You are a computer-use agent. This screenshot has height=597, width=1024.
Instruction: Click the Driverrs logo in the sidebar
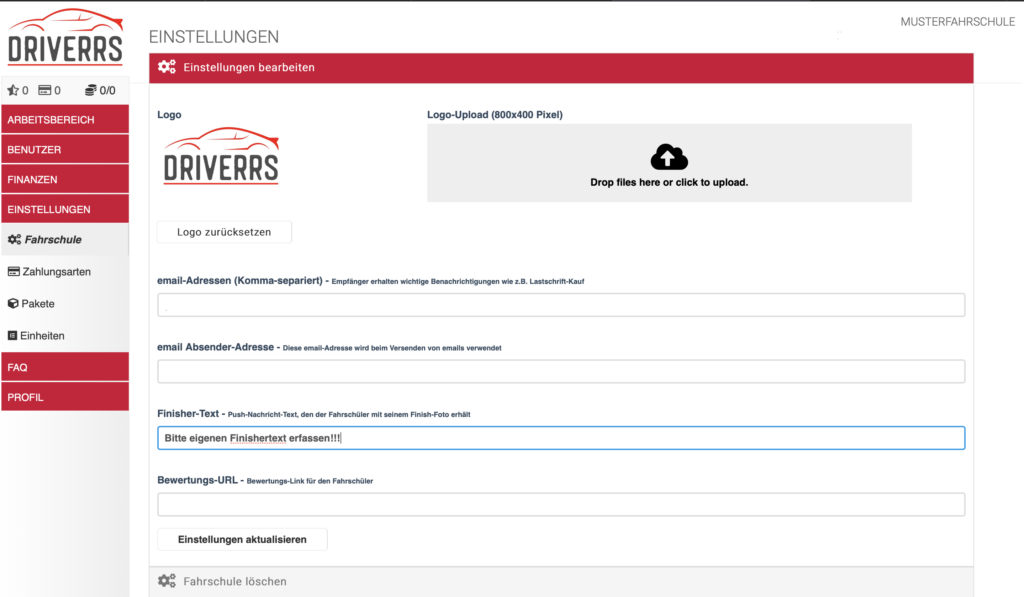[x=65, y=37]
